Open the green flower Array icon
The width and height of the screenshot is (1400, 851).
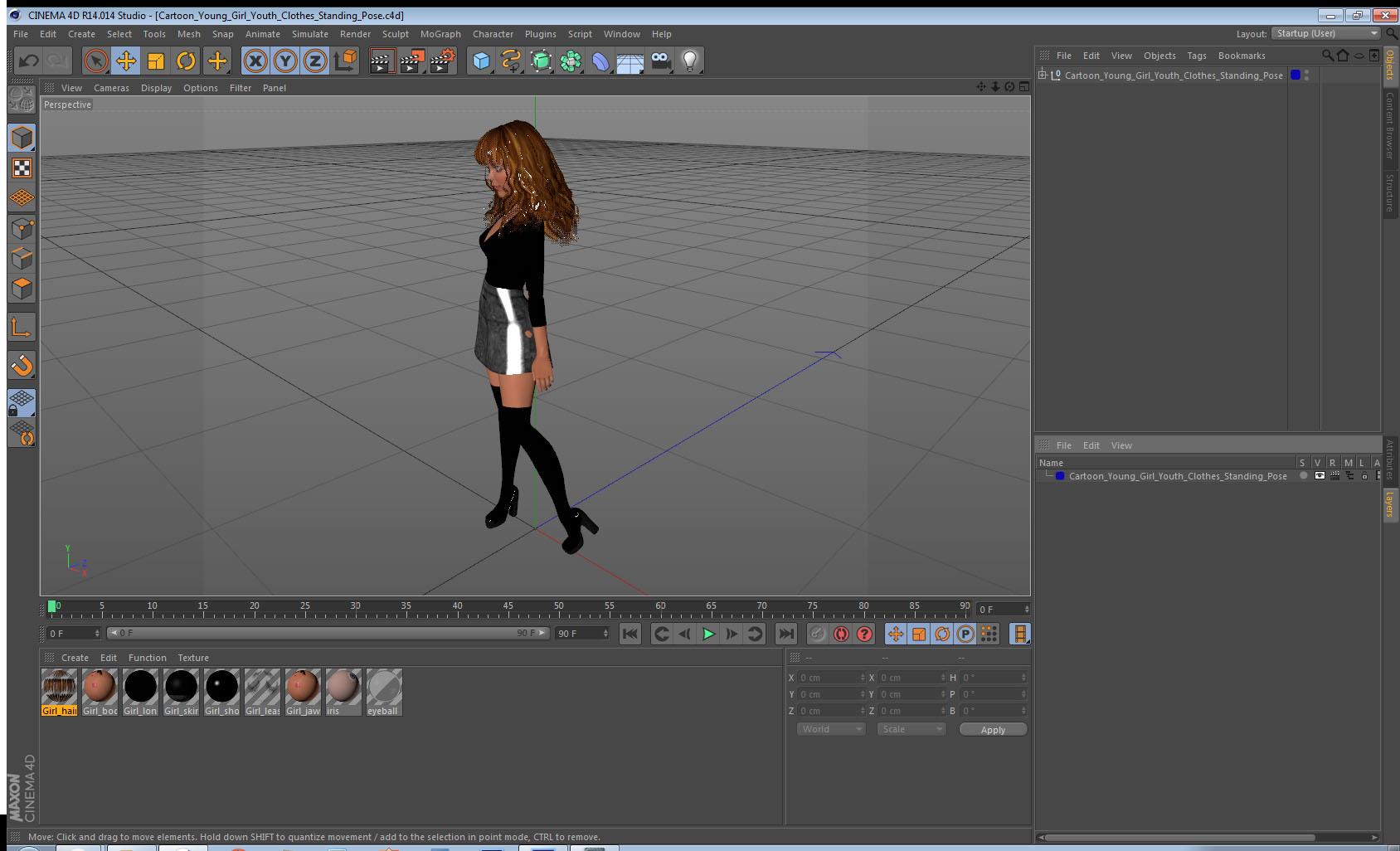click(x=571, y=61)
